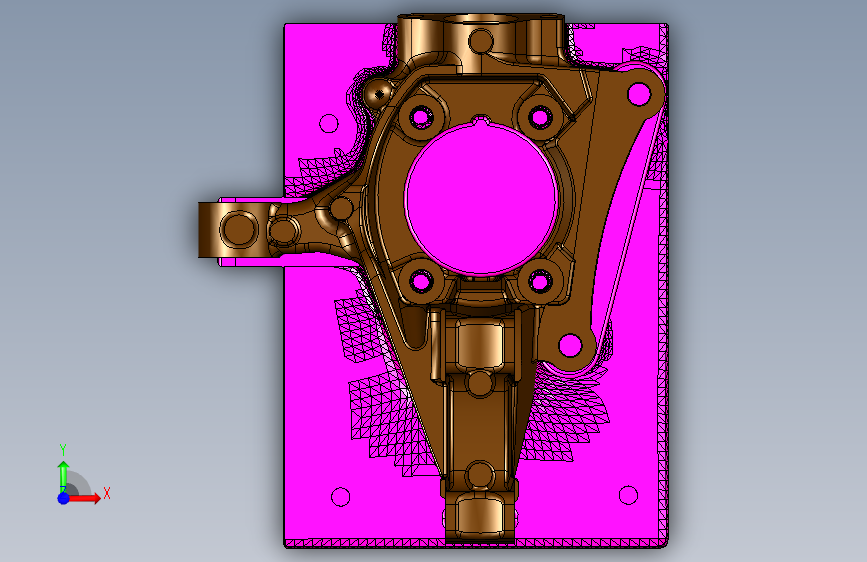
Task: Select the brown cylindrical boss at the knuckle top
Action: [x=481, y=41]
